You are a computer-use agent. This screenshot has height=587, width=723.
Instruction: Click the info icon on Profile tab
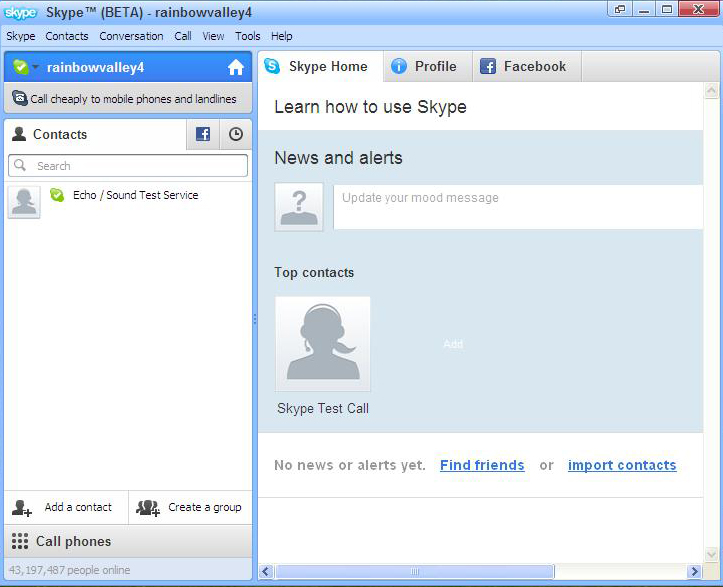(399, 66)
